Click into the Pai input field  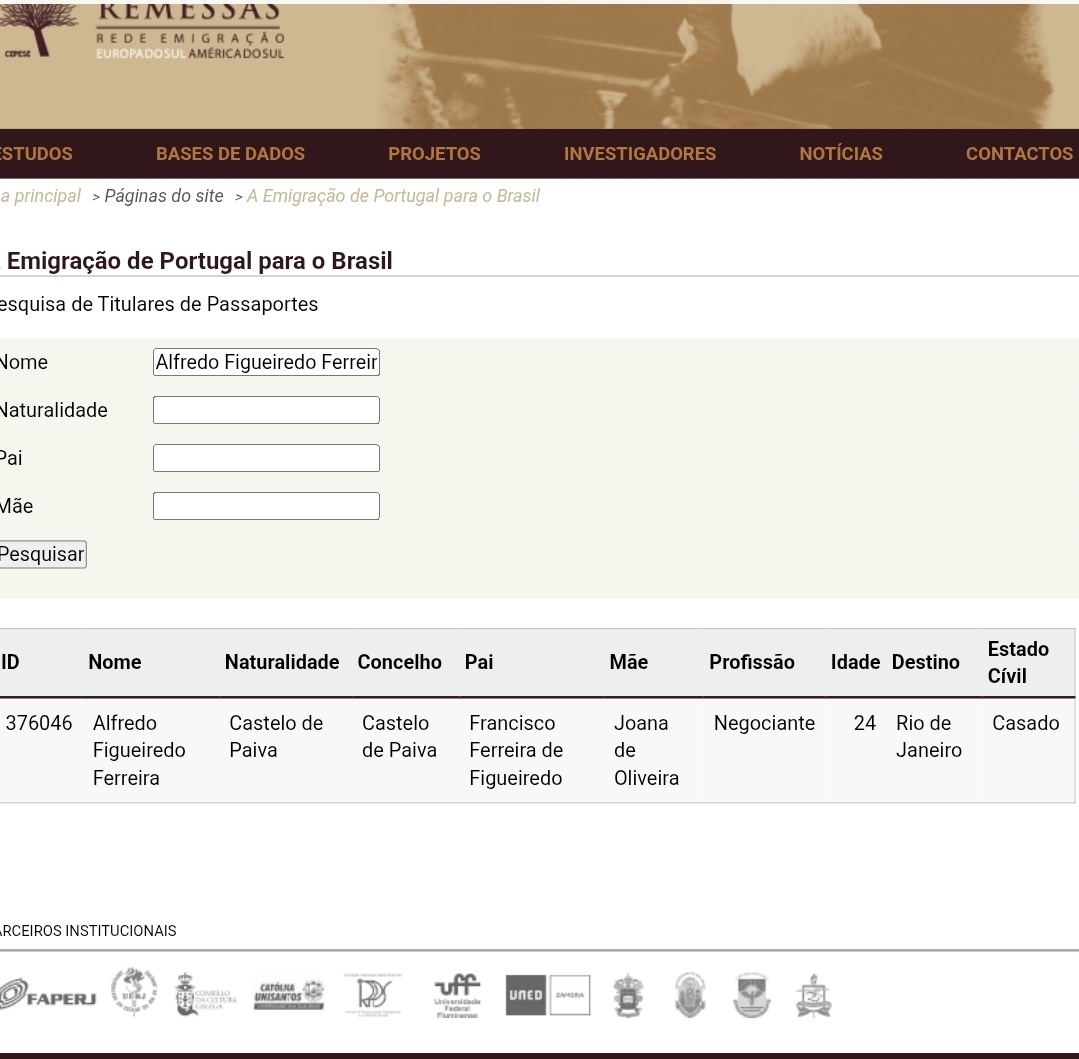pyautogui.click(x=266, y=458)
